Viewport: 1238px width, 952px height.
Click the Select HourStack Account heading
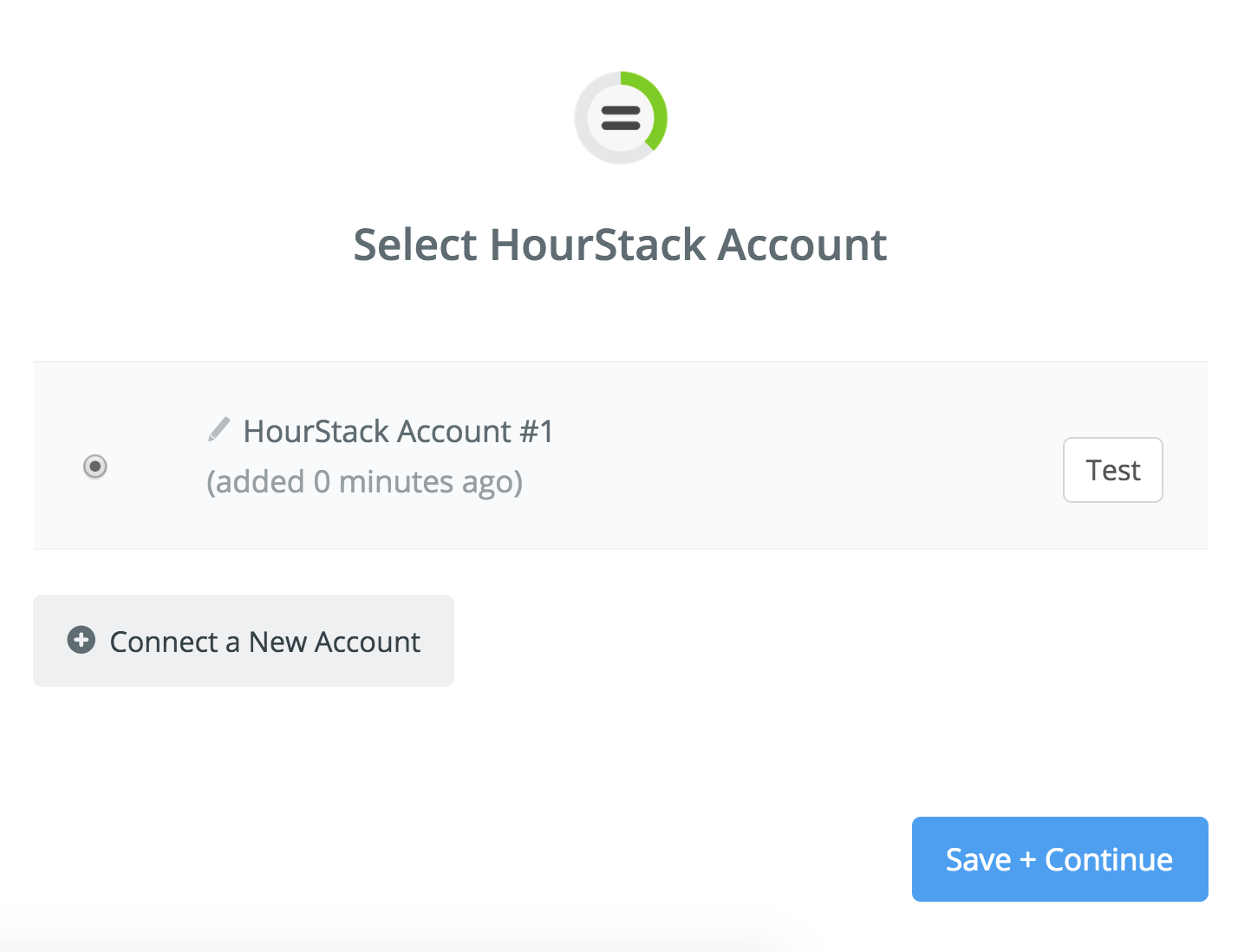click(x=620, y=245)
